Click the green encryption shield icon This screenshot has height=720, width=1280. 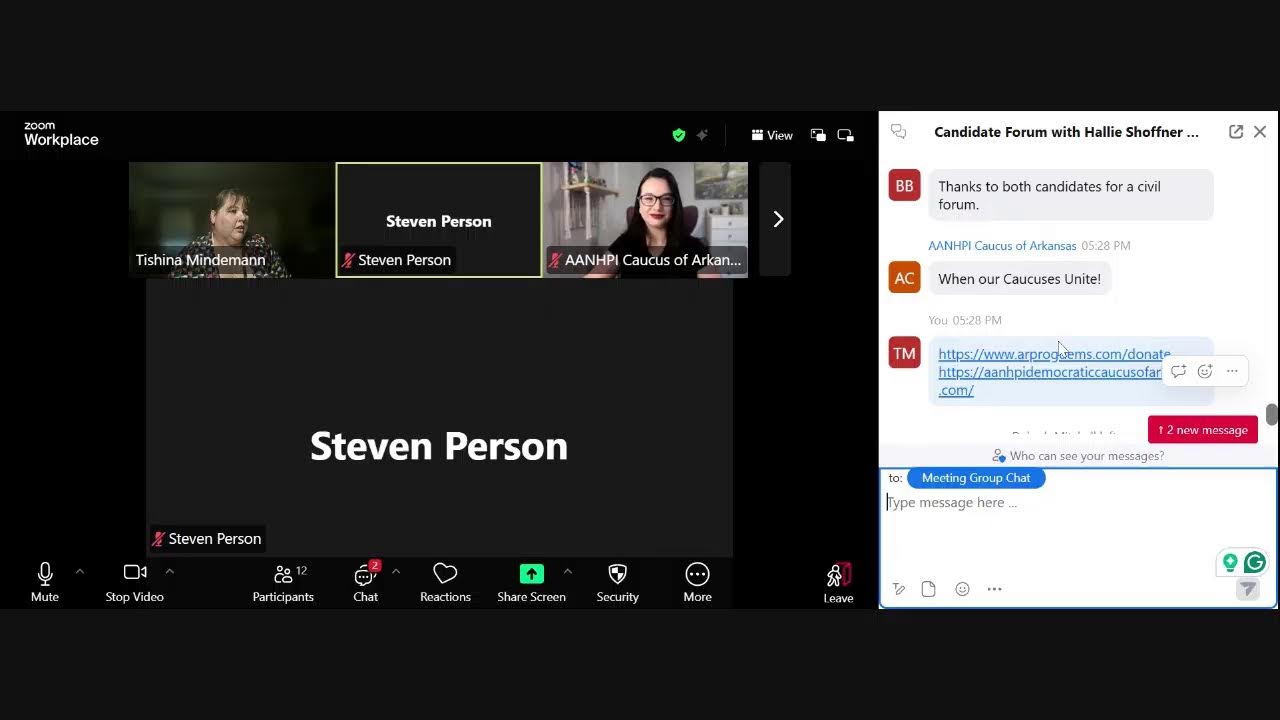(x=679, y=135)
